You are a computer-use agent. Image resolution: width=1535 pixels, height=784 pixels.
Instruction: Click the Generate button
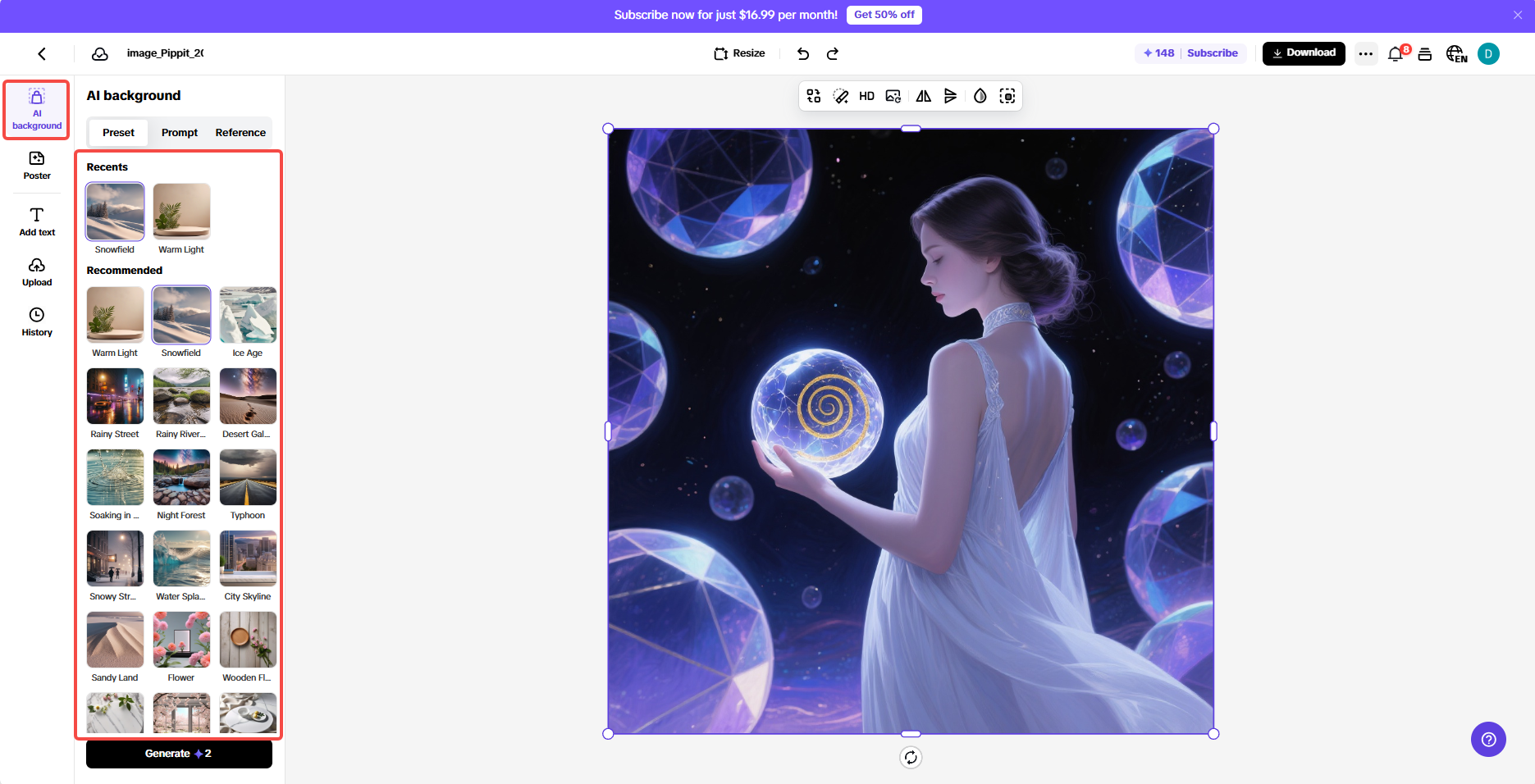point(178,754)
